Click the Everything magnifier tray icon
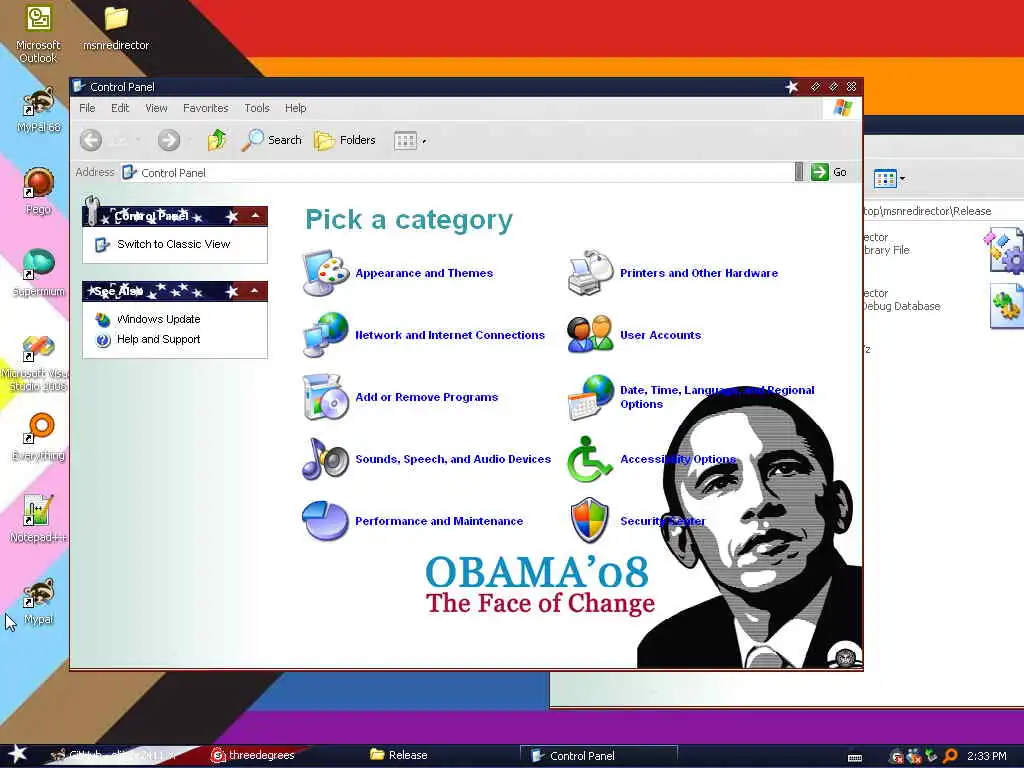1024x768 pixels. point(951,756)
